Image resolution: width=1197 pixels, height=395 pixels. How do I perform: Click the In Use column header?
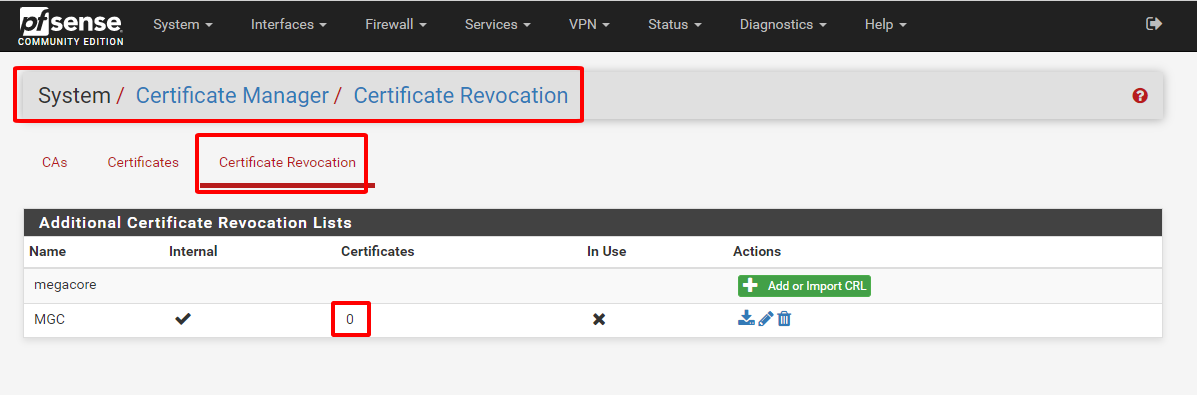click(606, 251)
